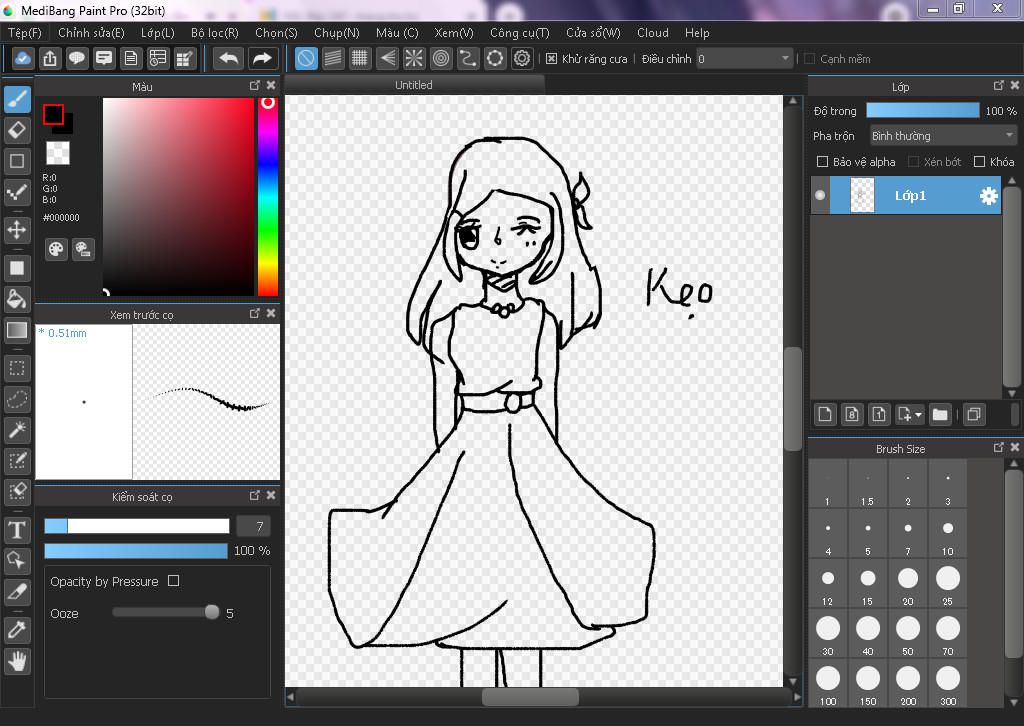Viewport: 1024px width, 726px height.
Task: Pop out the Xem trước cọ panel
Action: click(255, 313)
